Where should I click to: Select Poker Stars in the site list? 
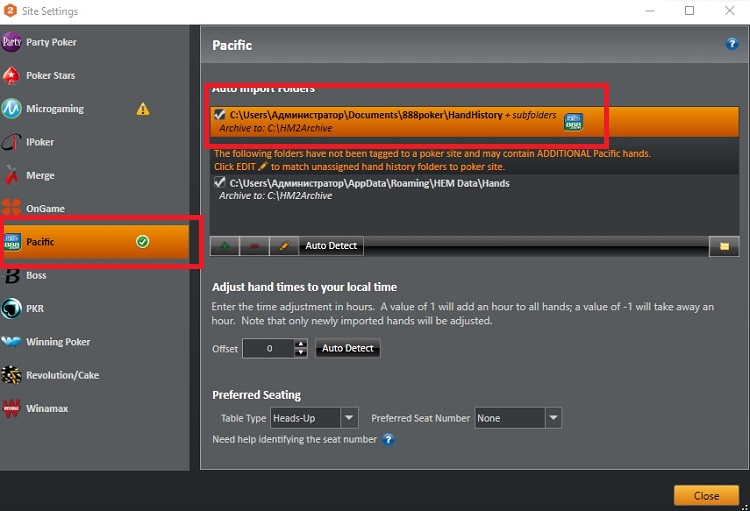pyautogui.click(x=95, y=76)
